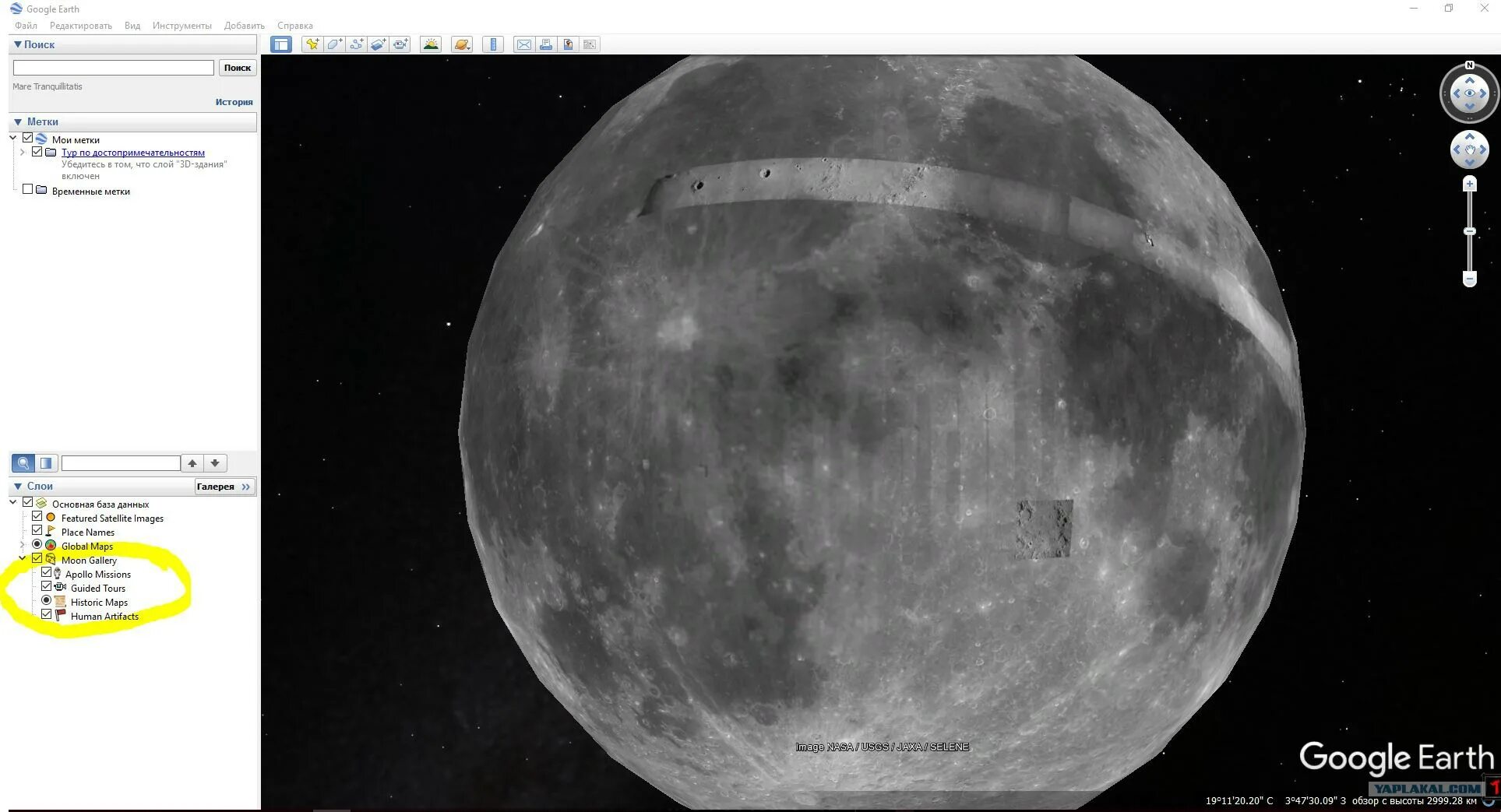Zoom in with the plus button

[1470, 185]
